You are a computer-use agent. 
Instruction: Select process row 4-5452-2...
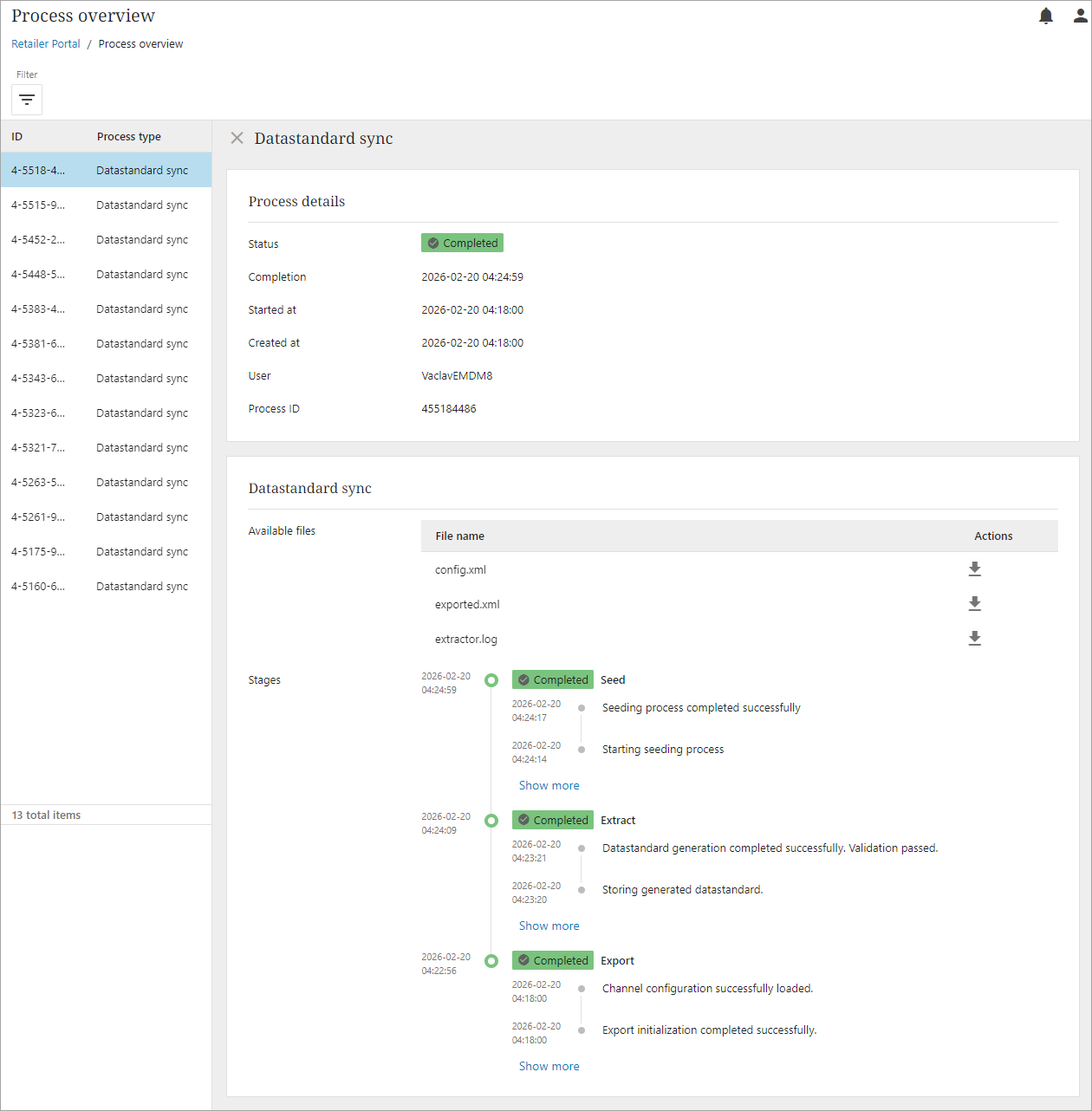point(106,240)
